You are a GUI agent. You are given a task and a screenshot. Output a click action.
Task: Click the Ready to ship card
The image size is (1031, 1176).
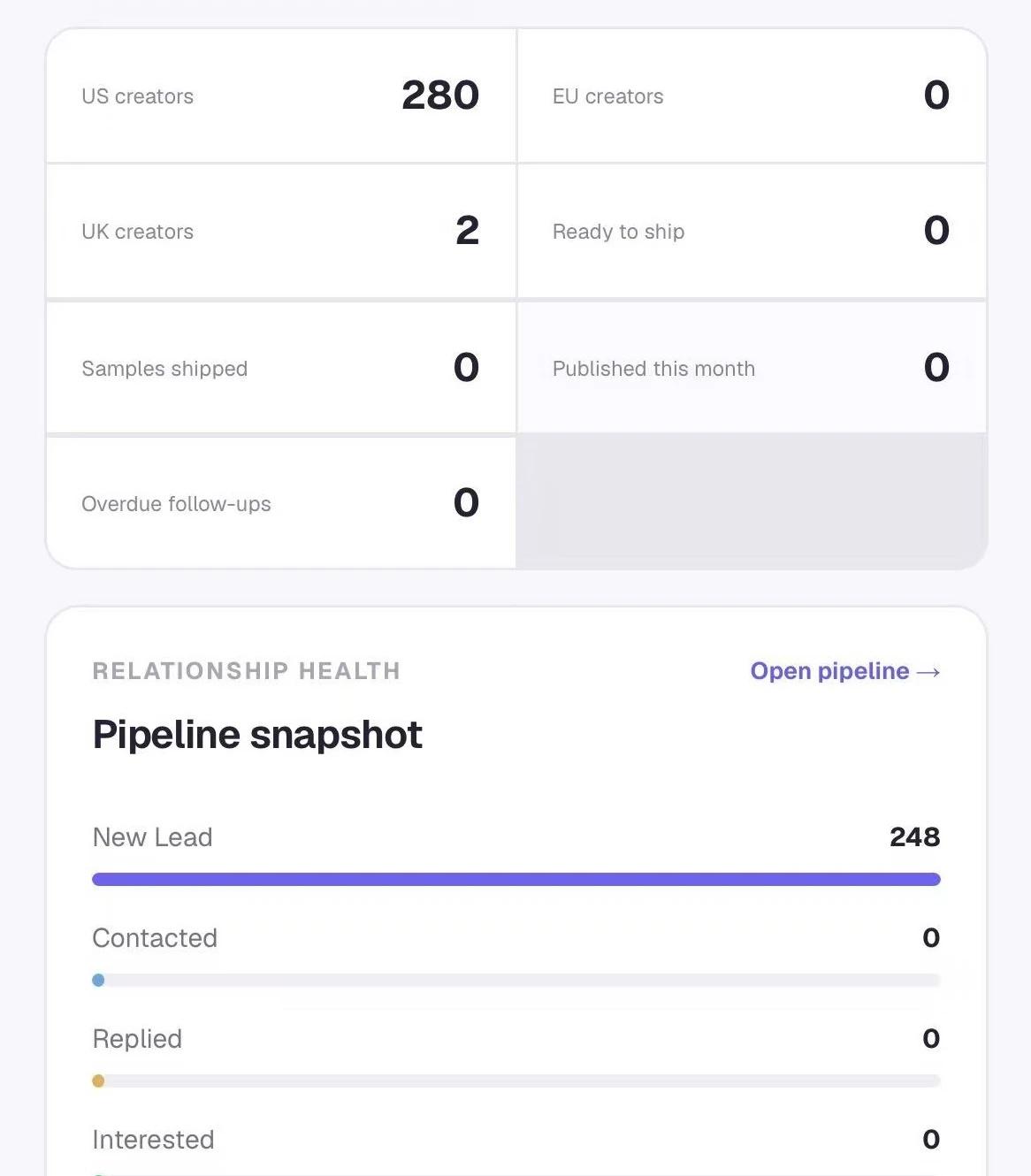(x=752, y=231)
